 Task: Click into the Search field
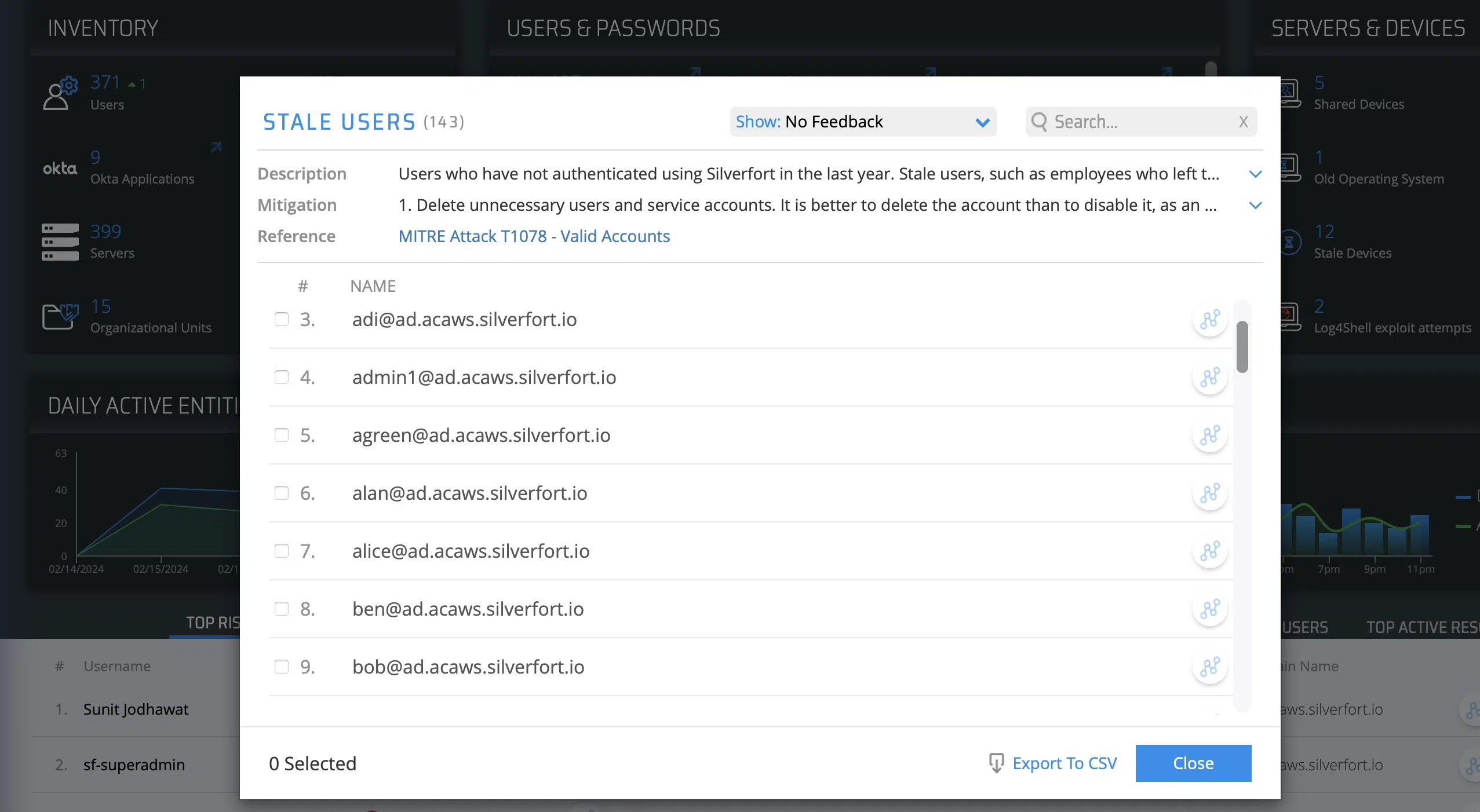tap(1136, 122)
